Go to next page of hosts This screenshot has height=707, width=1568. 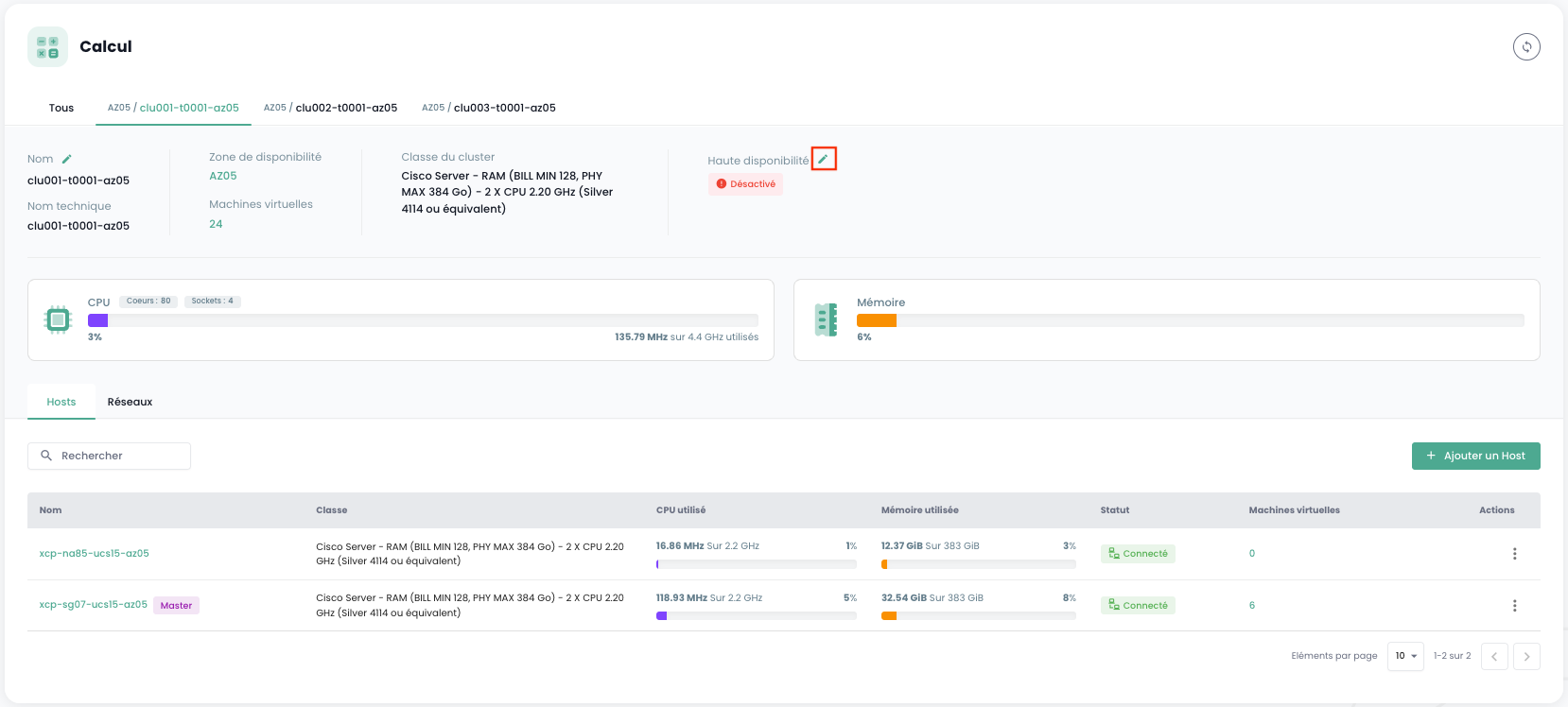(x=1526, y=656)
